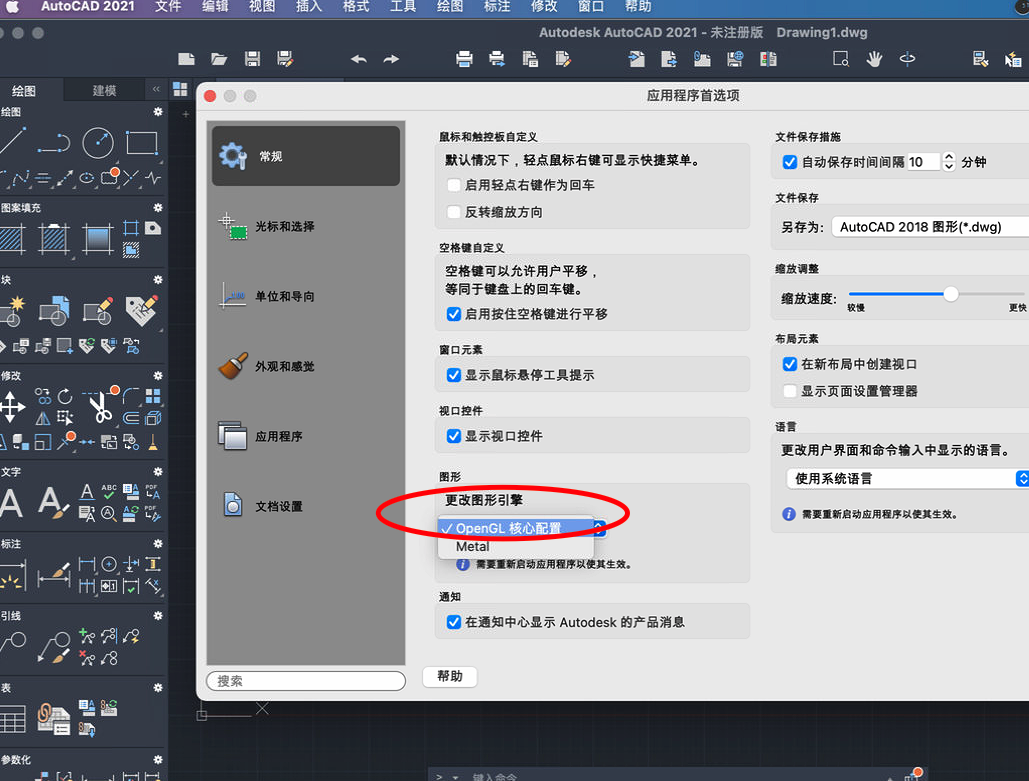The width and height of the screenshot is (1029, 781).
Task: Switch to 建模 palette tab
Action: 104,90
